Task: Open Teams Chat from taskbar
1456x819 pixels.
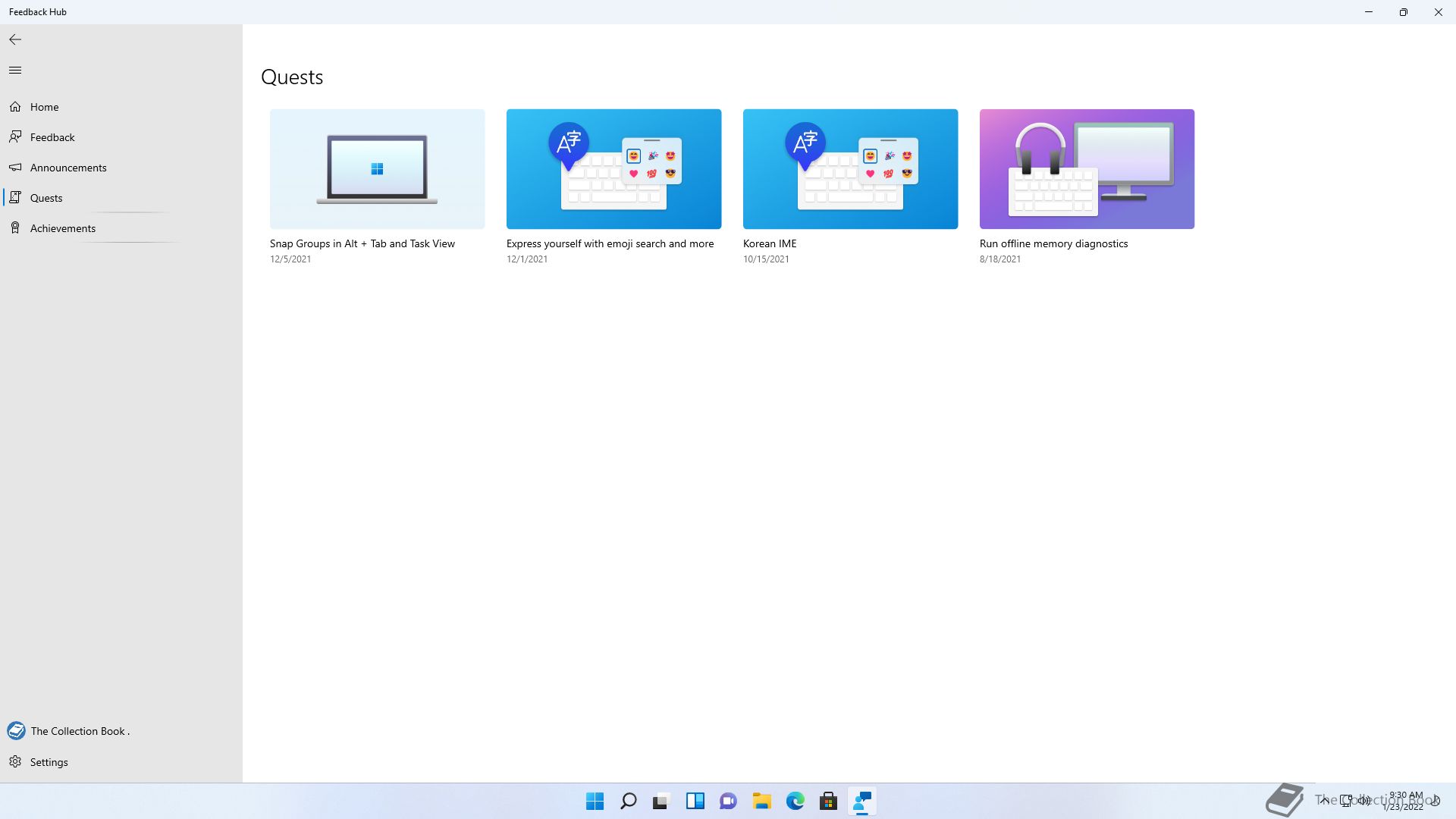Action: click(729, 801)
